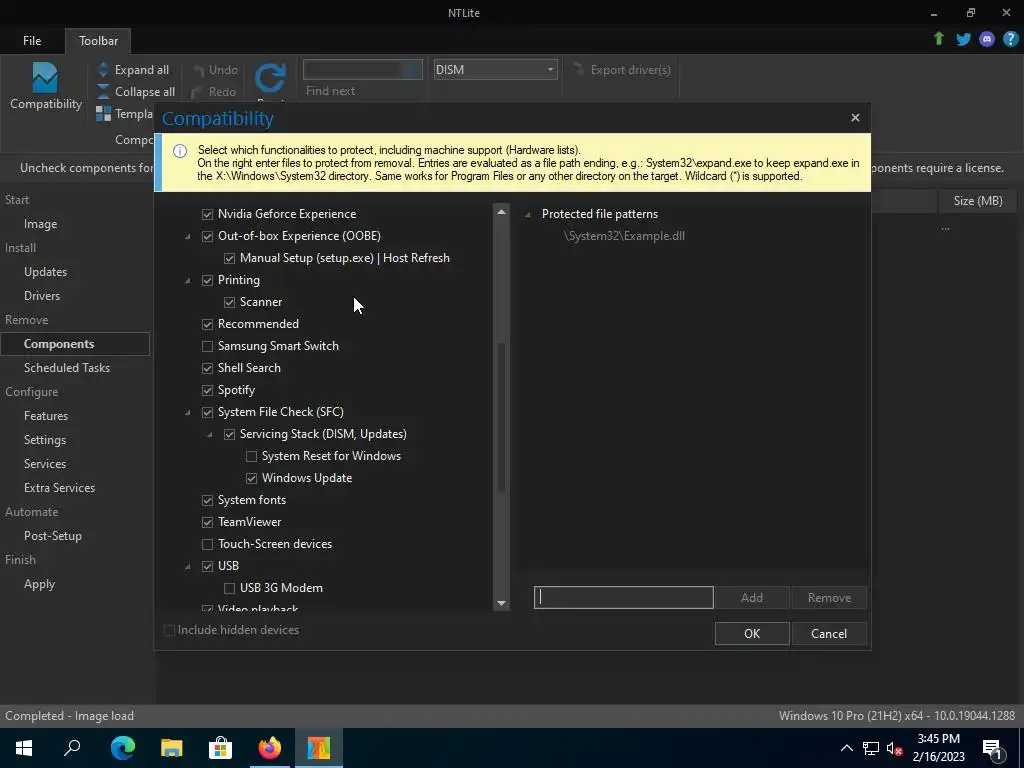Open the DISM dropdown
This screenshot has width=1024, height=768.
click(495, 70)
